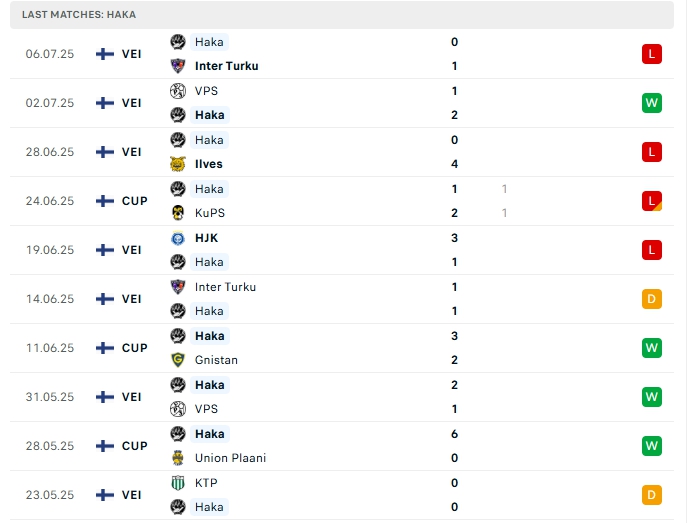Image resolution: width=687 pixels, height=523 pixels.
Task: Open the Inter Turku team link on 06.07.25
Action: (x=227, y=66)
